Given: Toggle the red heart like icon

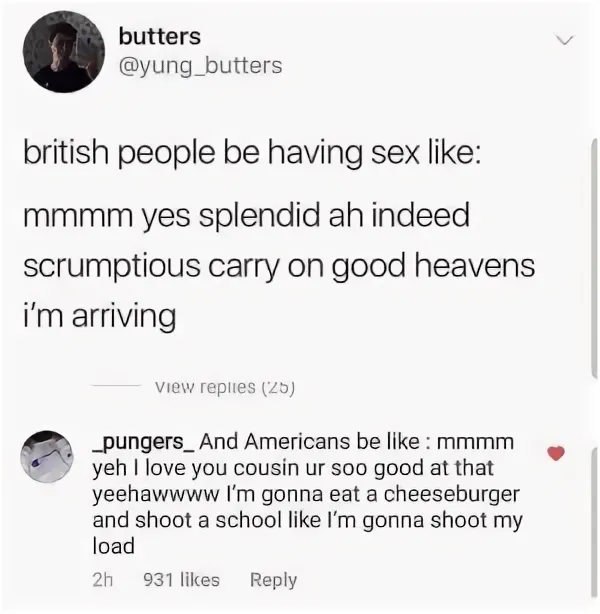Looking at the screenshot, I should pyautogui.click(x=555, y=453).
